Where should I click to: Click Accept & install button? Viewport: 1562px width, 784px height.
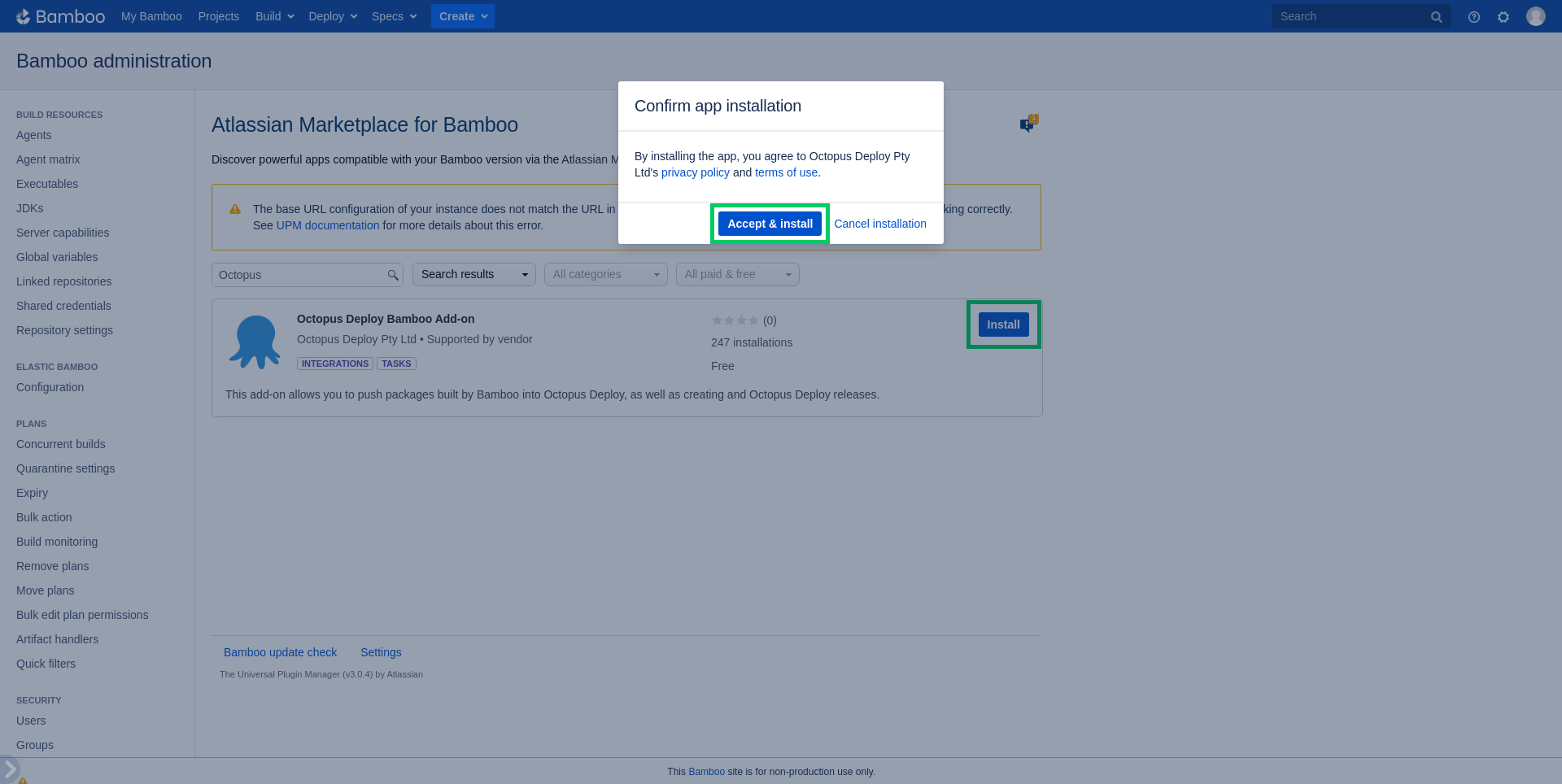coord(770,224)
